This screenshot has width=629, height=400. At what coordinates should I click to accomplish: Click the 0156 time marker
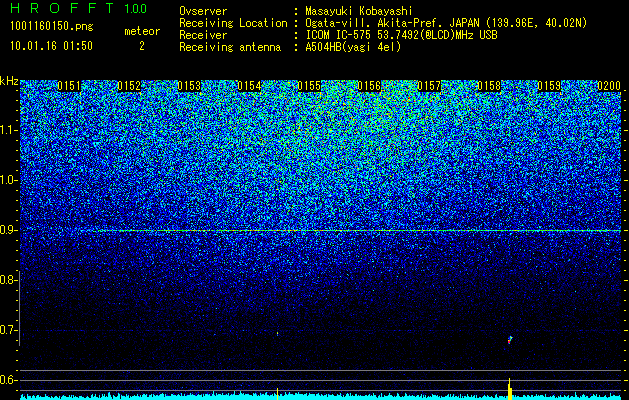coord(369,86)
